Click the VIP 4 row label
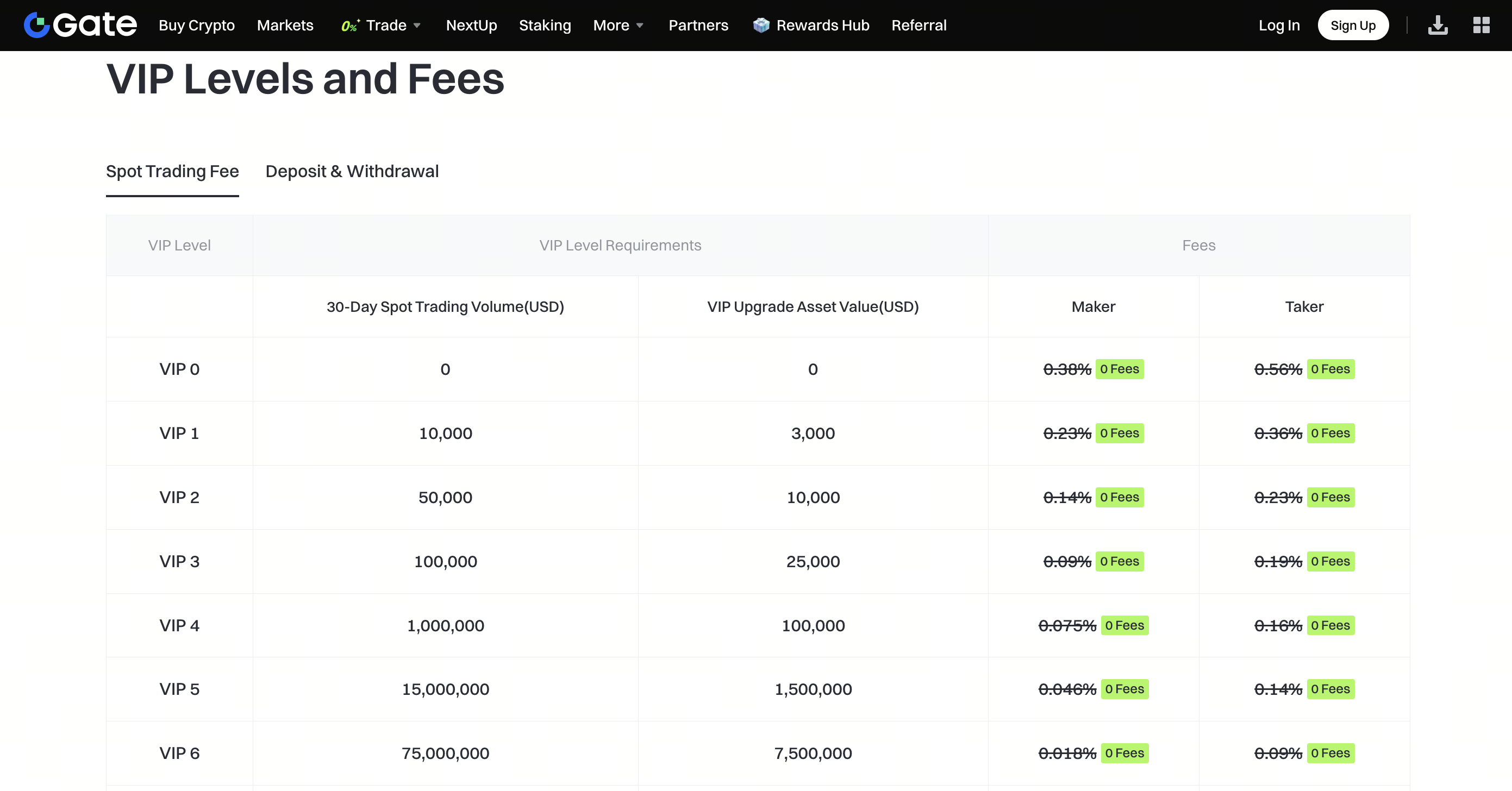 tap(179, 625)
